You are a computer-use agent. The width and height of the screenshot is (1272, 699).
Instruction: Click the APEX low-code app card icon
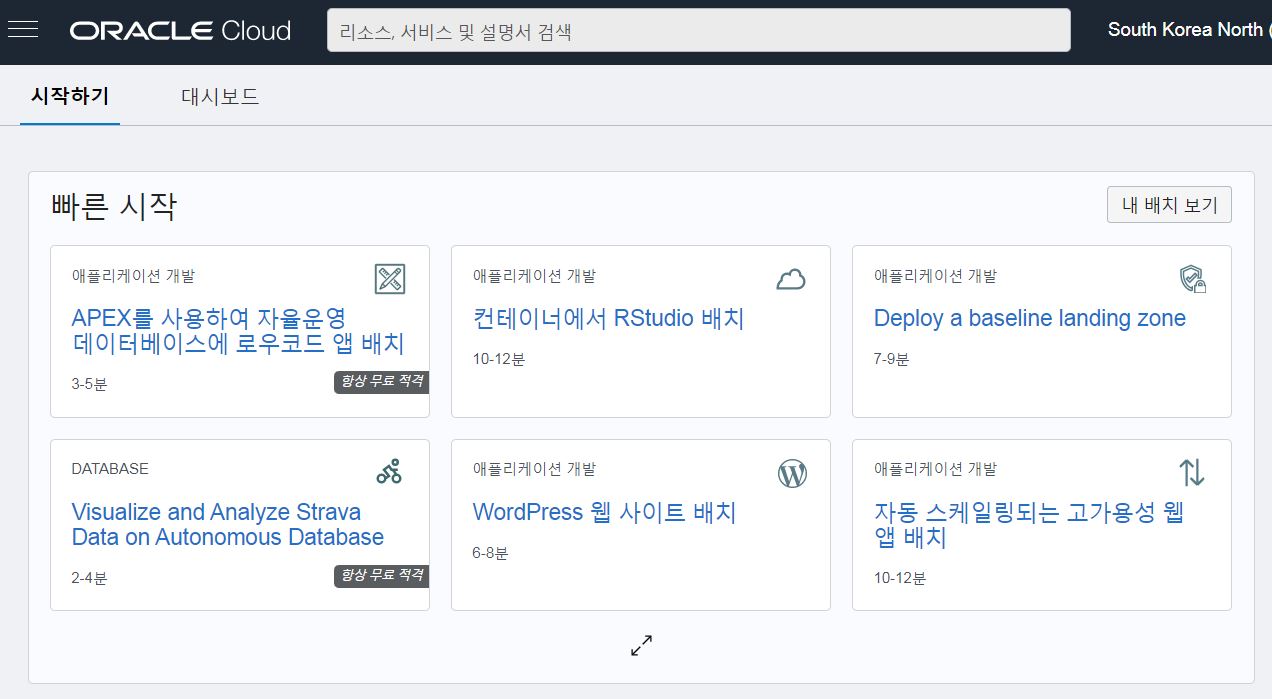click(x=390, y=279)
